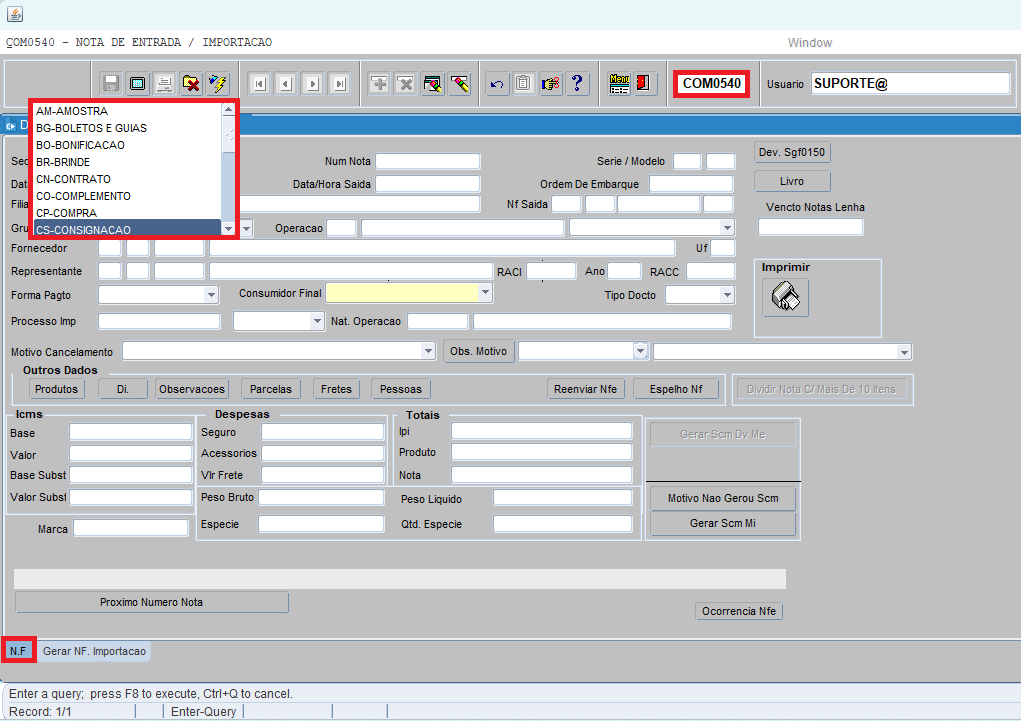This screenshot has height=721, width=1021.
Task: Click the folder with red X icon
Action: pos(191,83)
